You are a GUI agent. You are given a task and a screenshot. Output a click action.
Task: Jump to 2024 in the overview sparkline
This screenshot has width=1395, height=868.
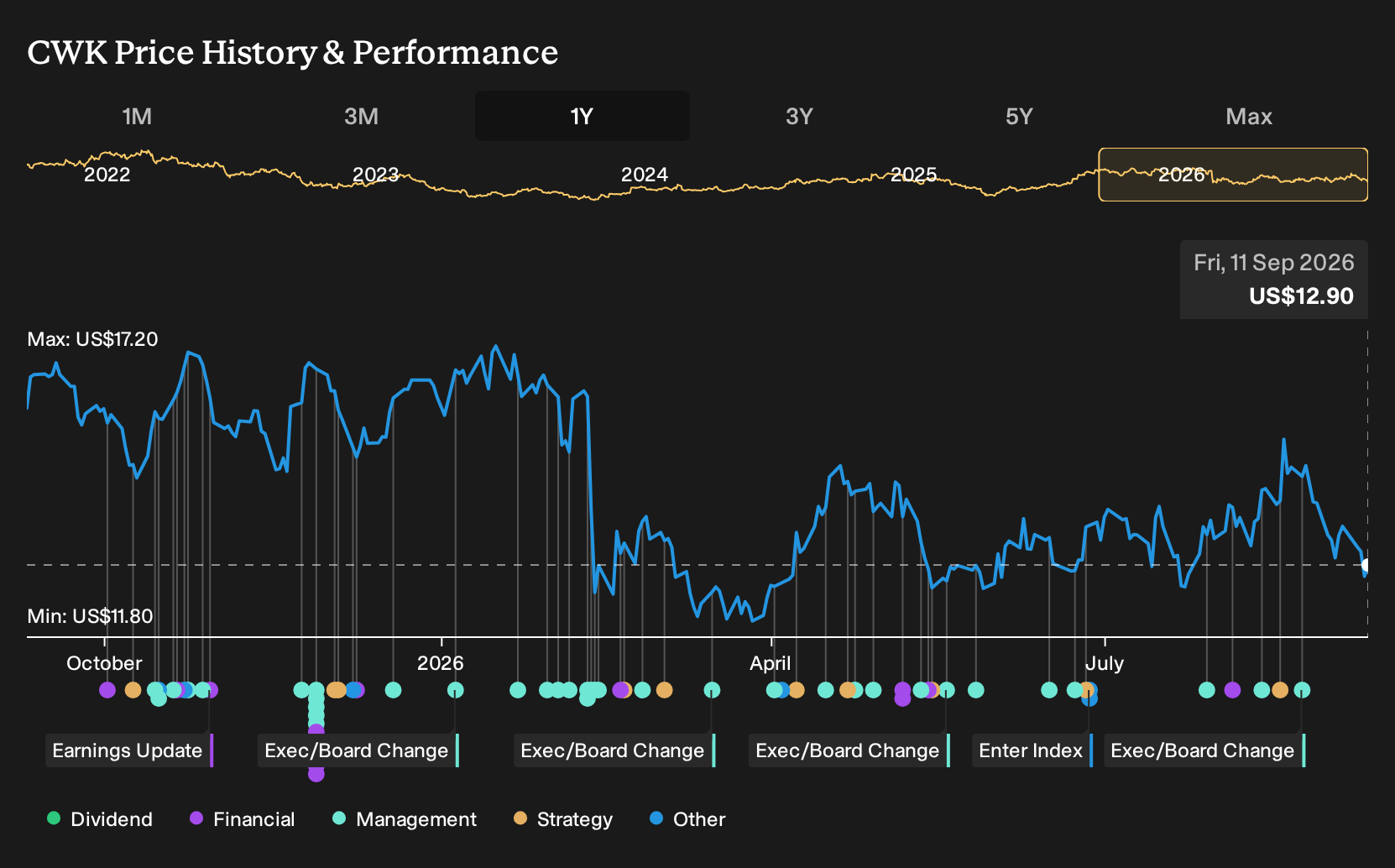coord(645,175)
